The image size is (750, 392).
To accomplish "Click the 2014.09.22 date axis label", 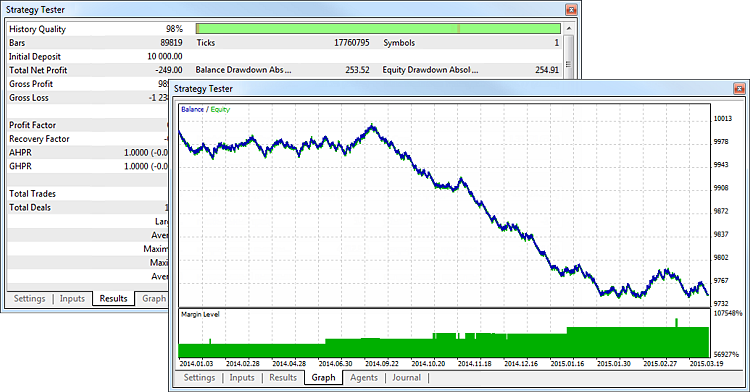I will tap(381, 364).
